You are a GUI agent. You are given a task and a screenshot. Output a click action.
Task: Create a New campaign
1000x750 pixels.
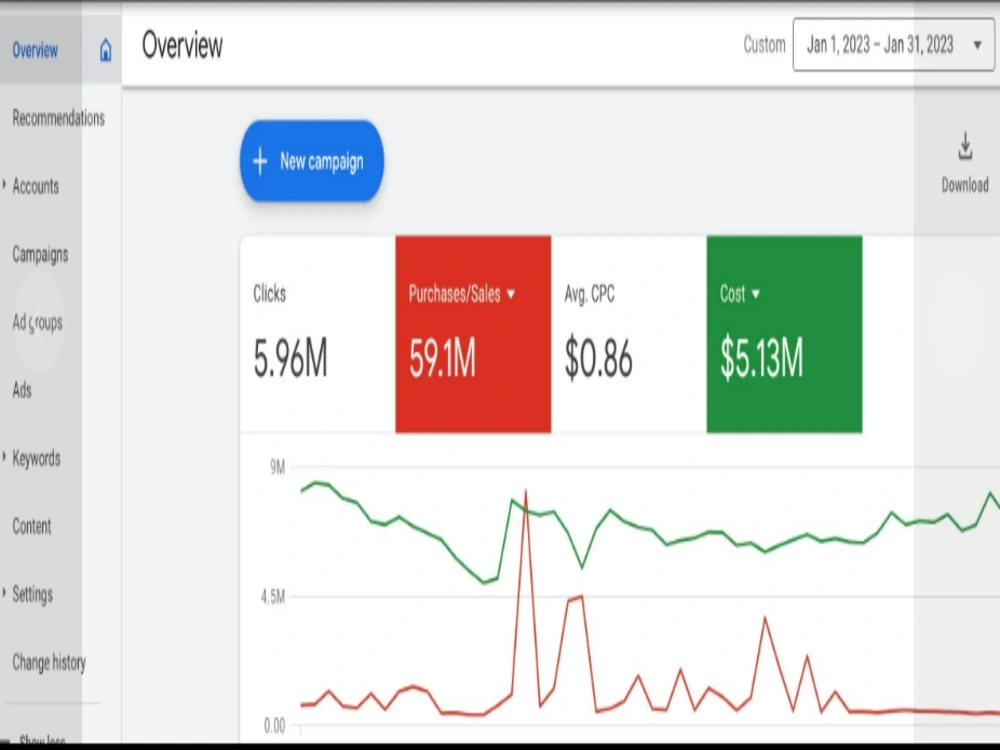point(312,161)
